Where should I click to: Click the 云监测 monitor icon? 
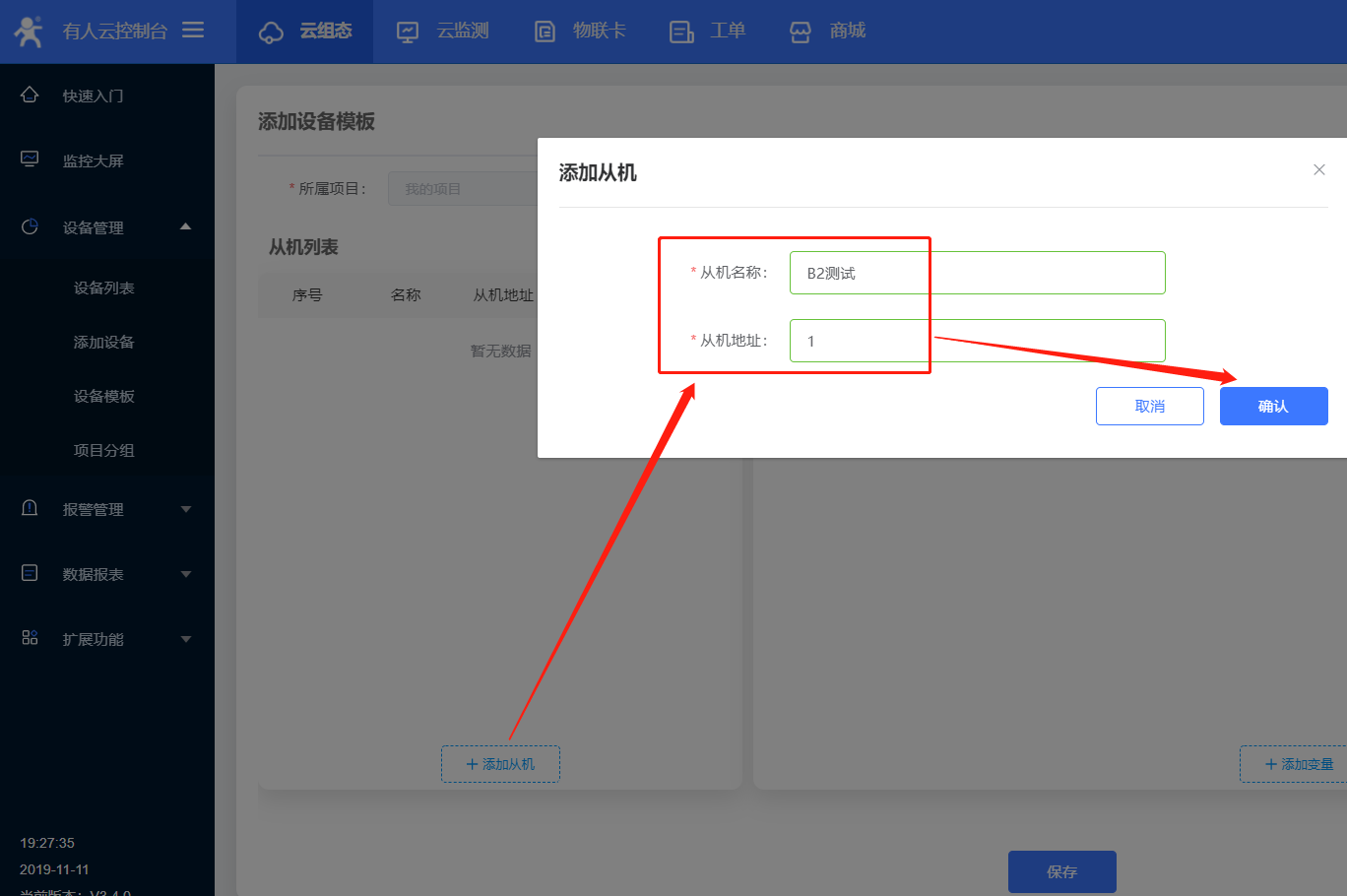(408, 32)
